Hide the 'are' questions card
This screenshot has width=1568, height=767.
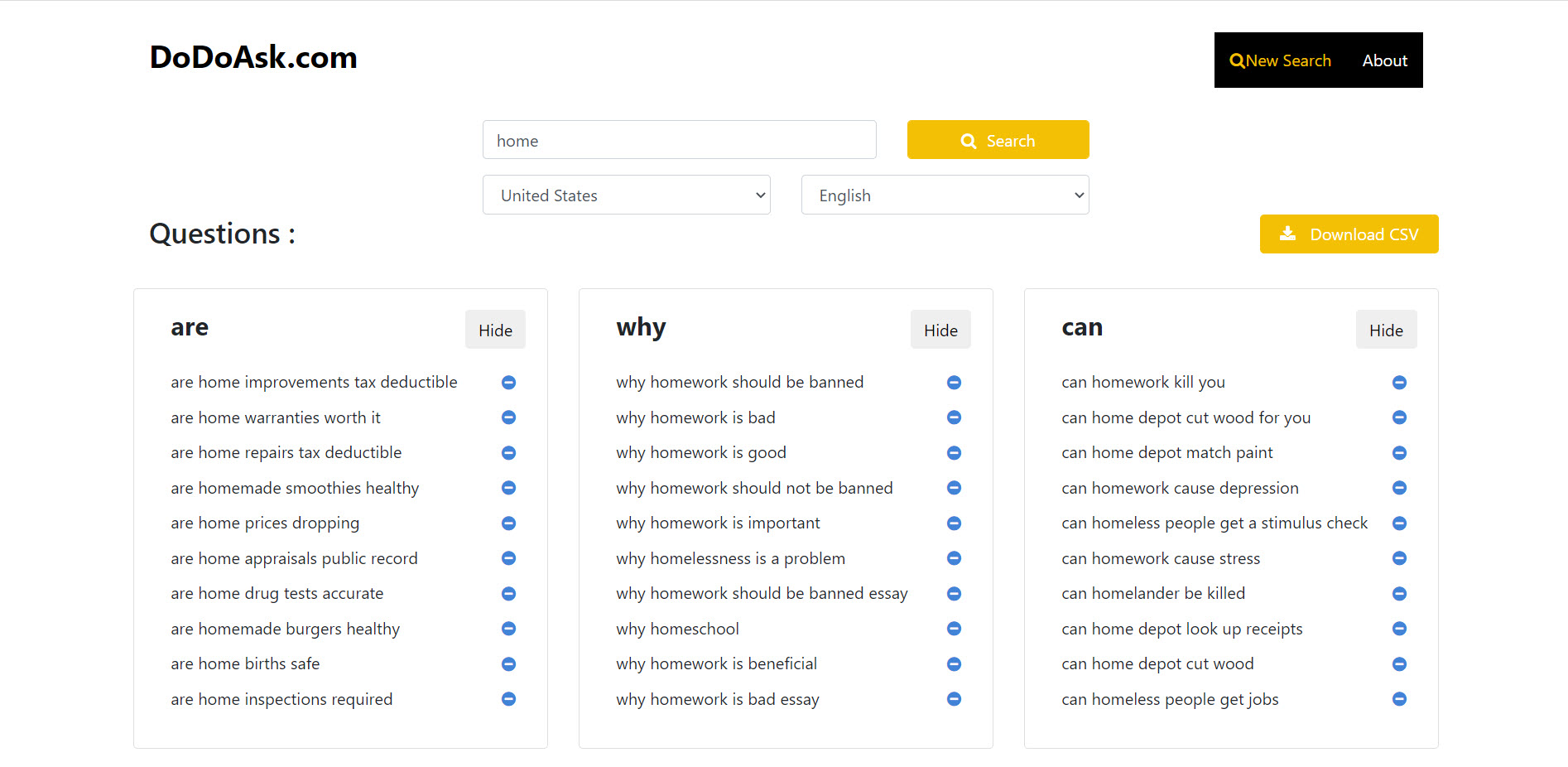click(x=495, y=330)
